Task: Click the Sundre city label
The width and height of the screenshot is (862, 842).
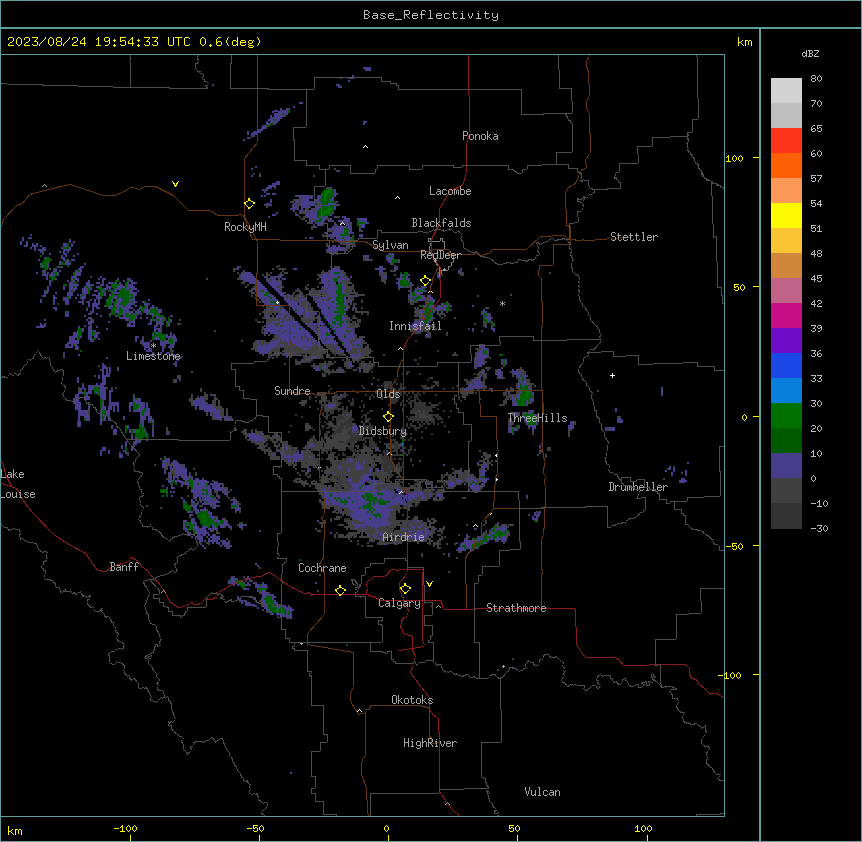Action: pyautogui.click(x=292, y=391)
